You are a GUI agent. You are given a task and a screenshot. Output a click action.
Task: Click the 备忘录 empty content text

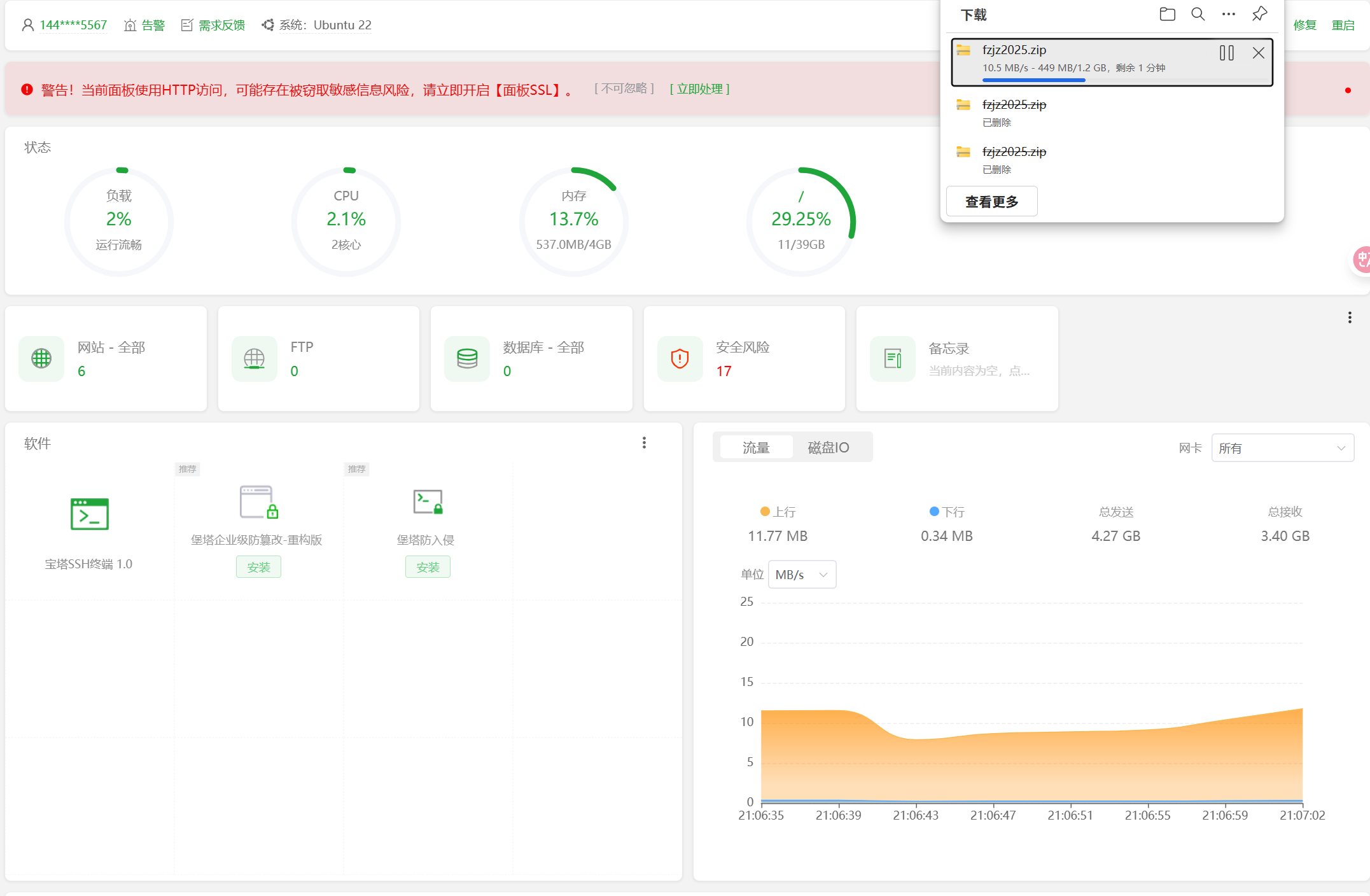(x=979, y=371)
